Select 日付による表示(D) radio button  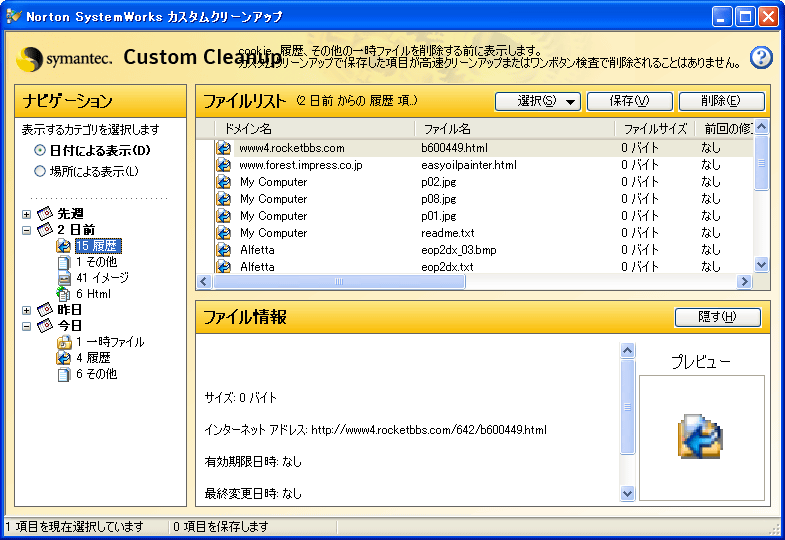click(40, 150)
